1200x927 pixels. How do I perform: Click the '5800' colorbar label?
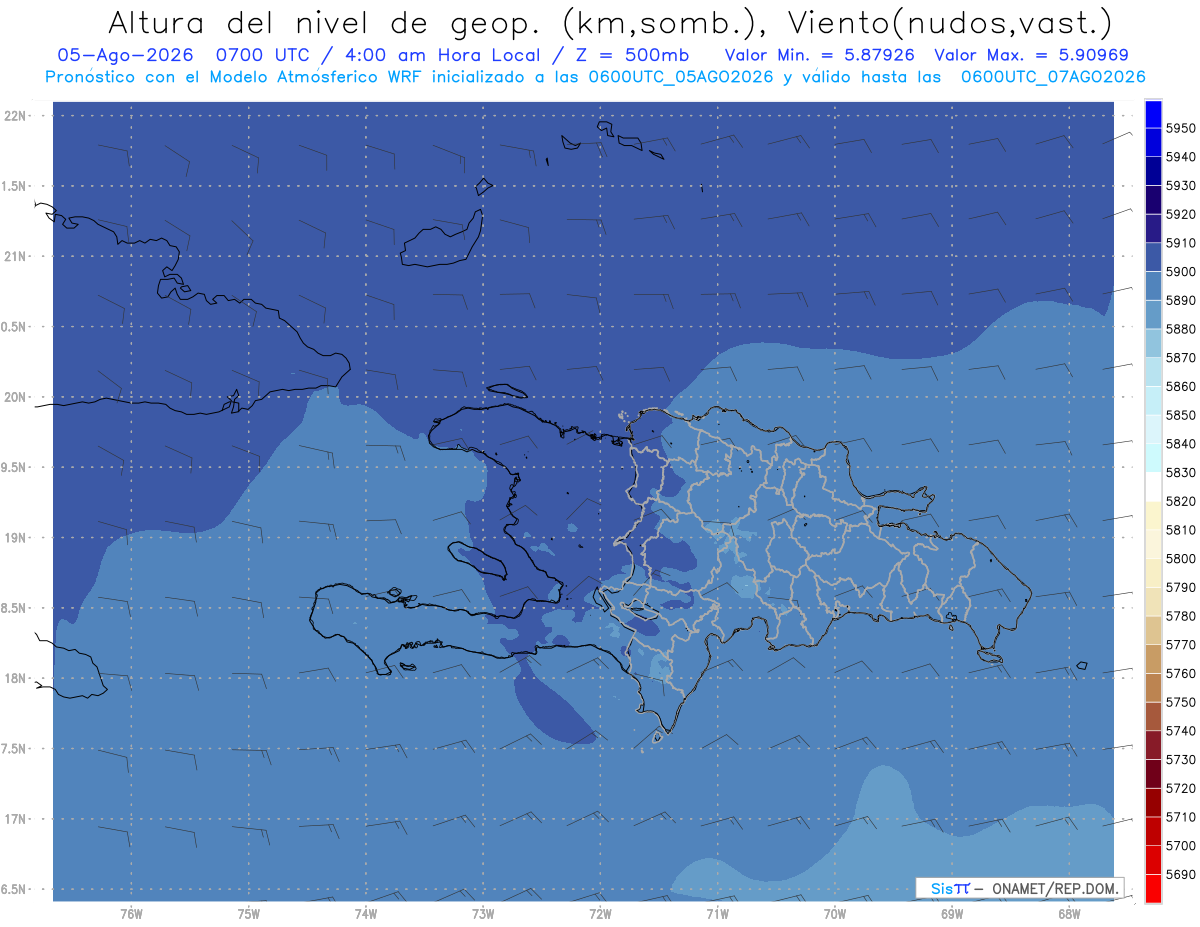point(1181,559)
